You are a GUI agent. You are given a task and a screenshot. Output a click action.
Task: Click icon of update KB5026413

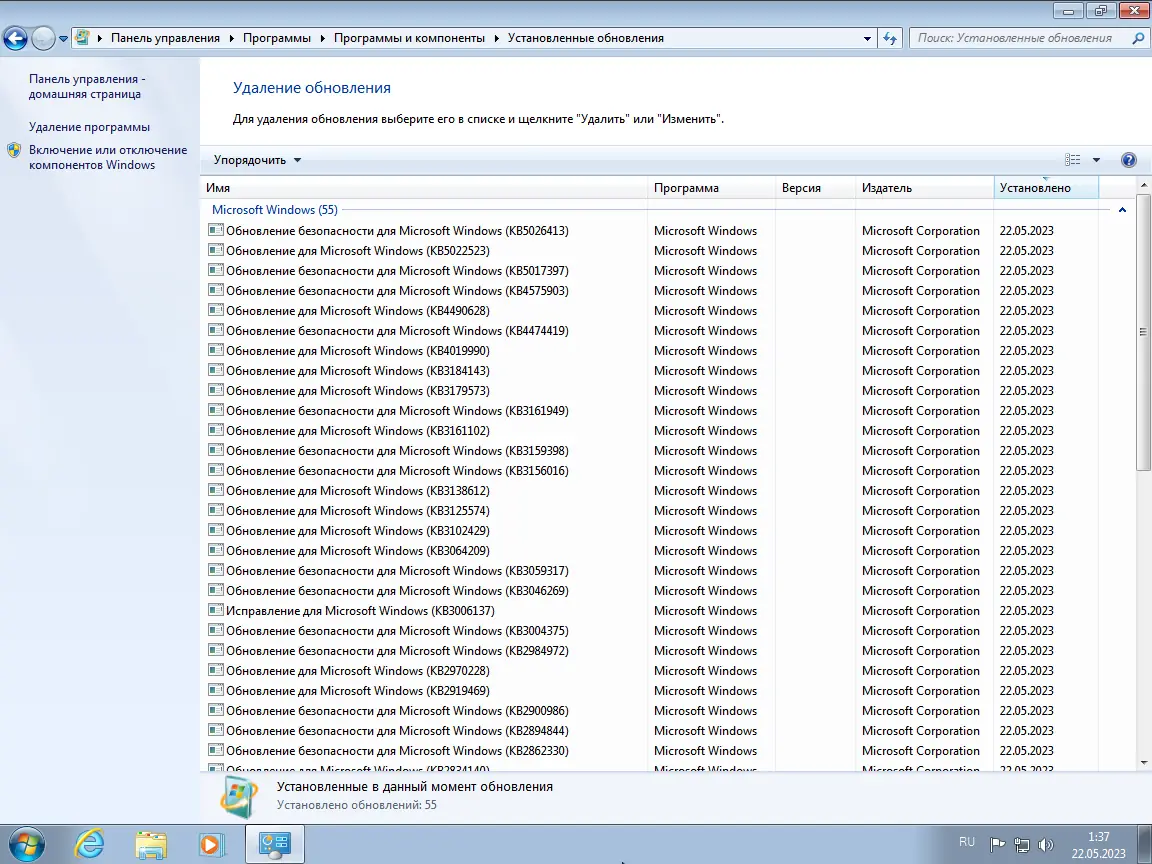point(215,230)
